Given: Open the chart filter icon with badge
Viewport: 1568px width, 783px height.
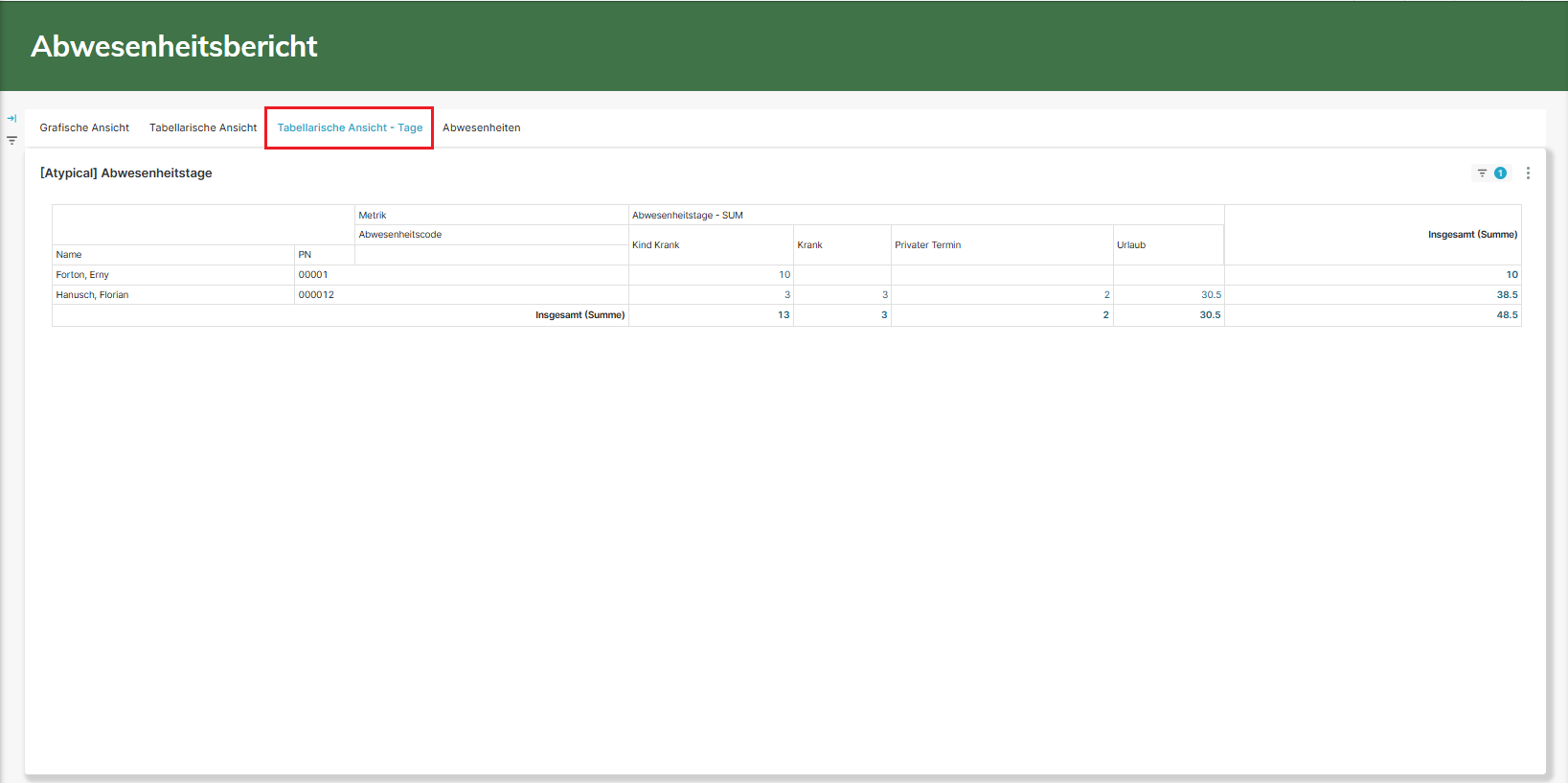Looking at the screenshot, I should [1482, 173].
